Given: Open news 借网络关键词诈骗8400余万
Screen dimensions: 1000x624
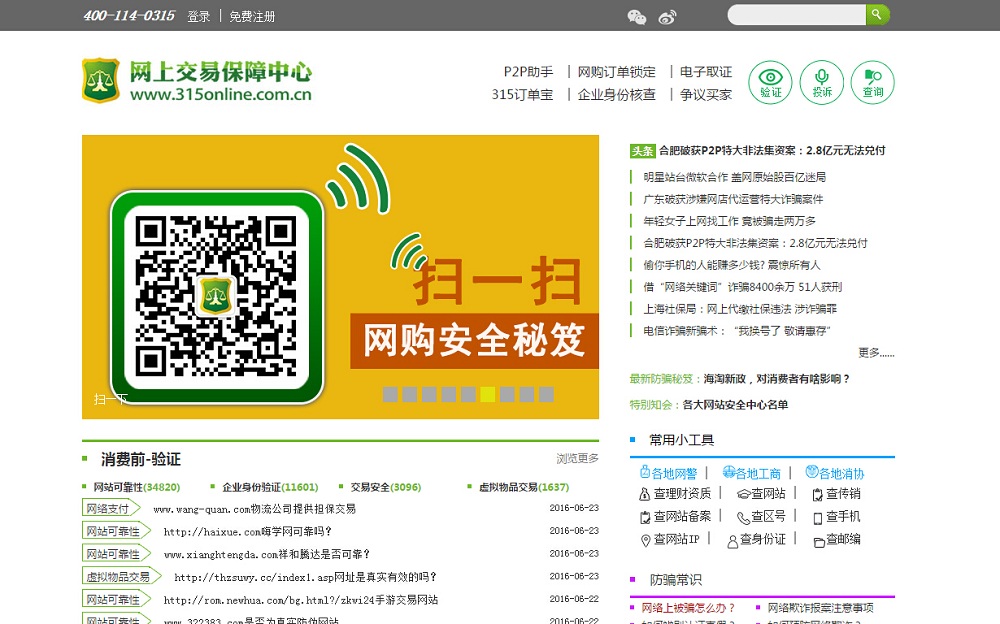Looking at the screenshot, I should pyautogui.click(x=742, y=287).
